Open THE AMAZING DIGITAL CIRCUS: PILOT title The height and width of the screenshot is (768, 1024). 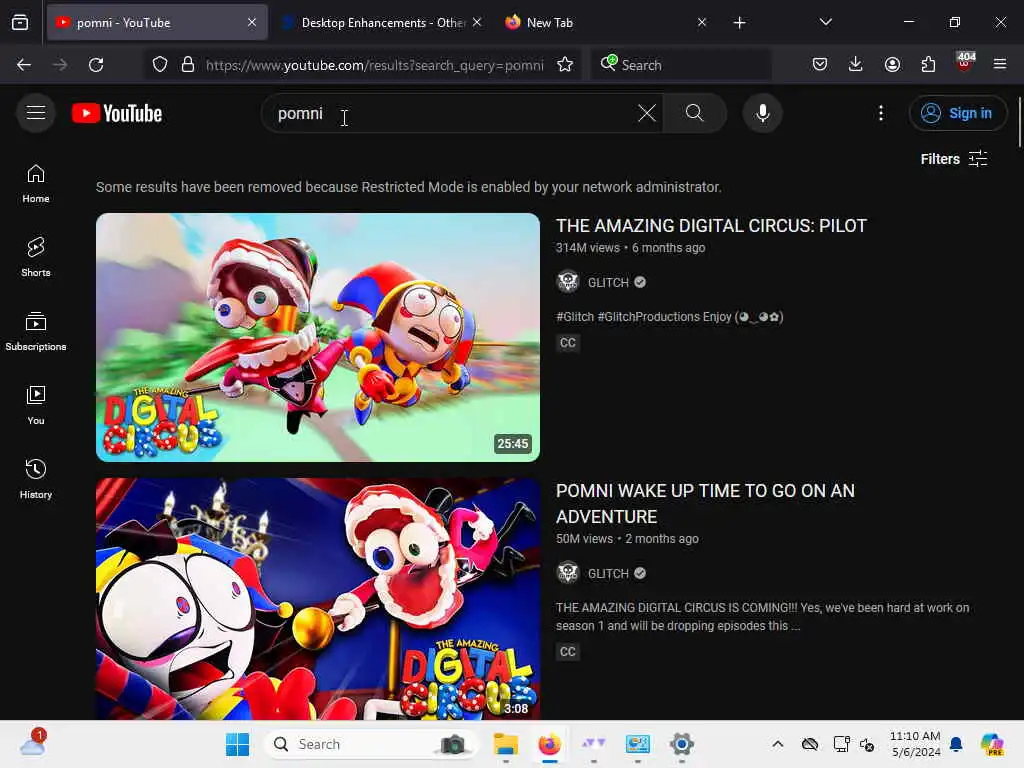pos(711,226)
